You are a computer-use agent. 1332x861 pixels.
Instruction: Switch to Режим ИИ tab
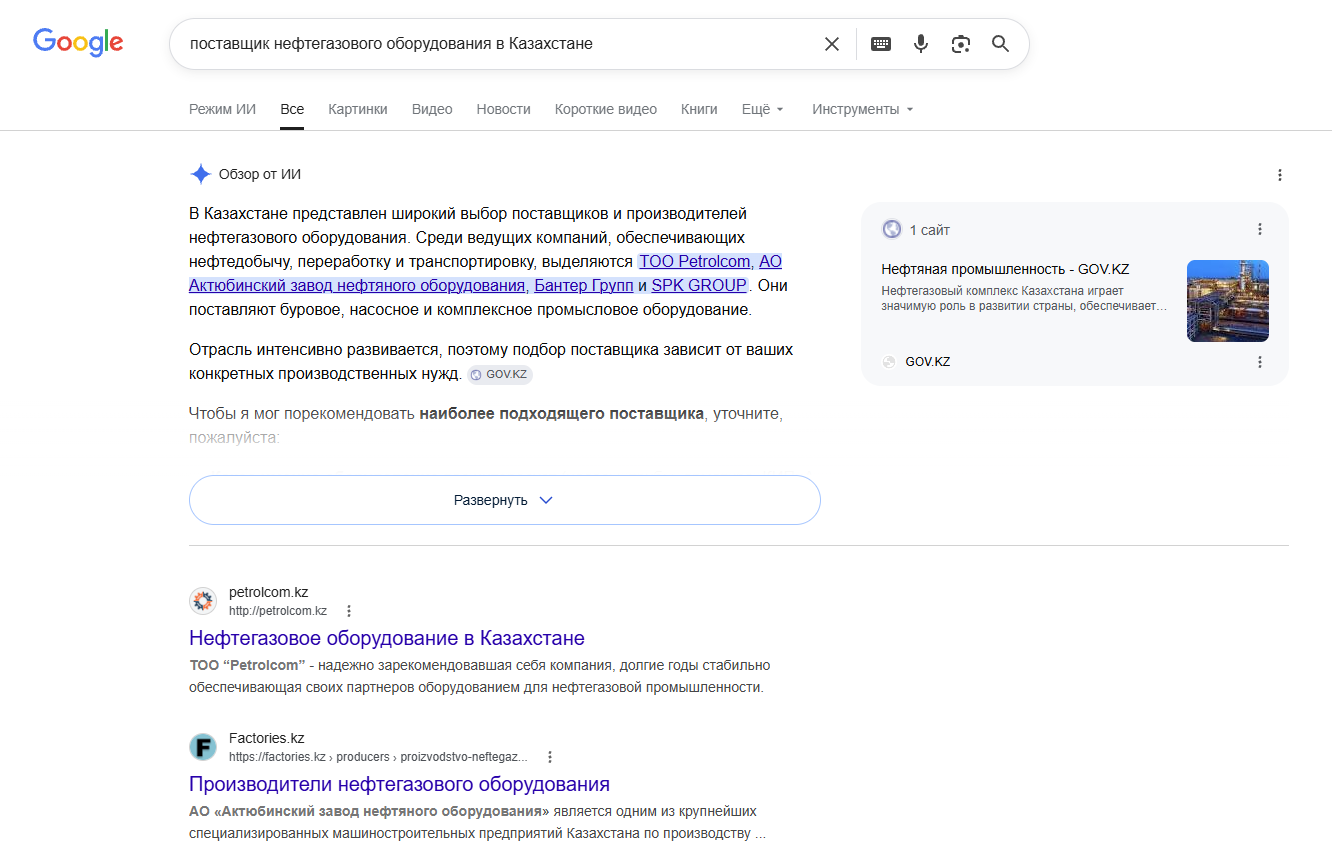pos(223,109)
